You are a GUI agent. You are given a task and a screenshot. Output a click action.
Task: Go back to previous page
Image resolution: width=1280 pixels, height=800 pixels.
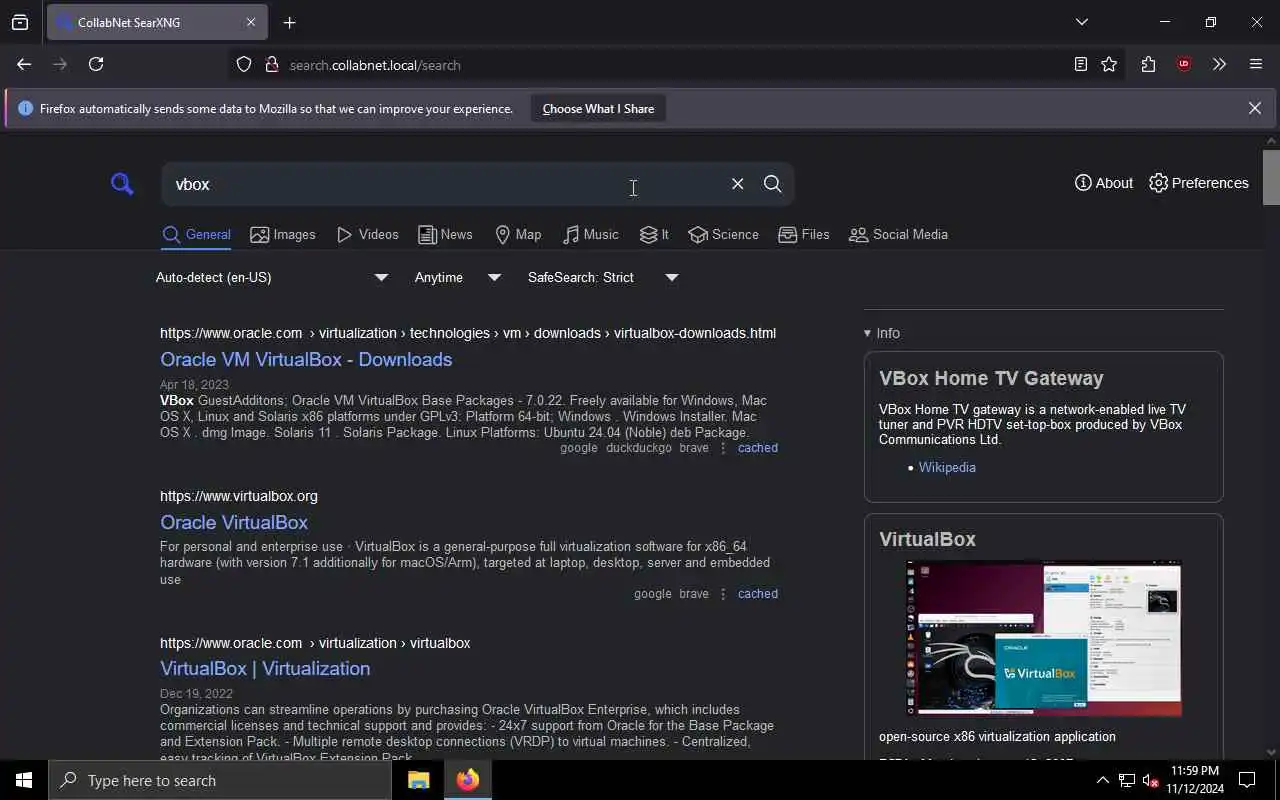[24, 64]
